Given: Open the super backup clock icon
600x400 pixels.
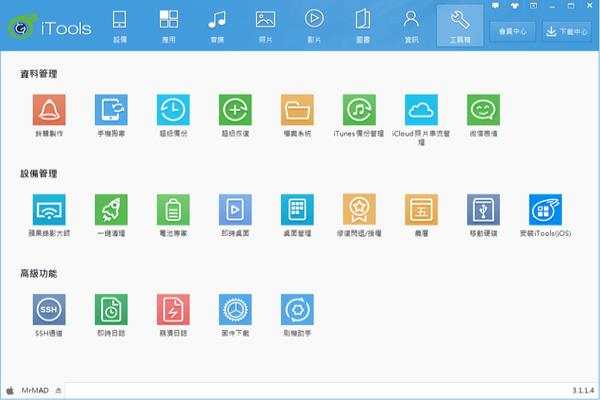Looking at the screenshot, I should [x=173, y=110].
